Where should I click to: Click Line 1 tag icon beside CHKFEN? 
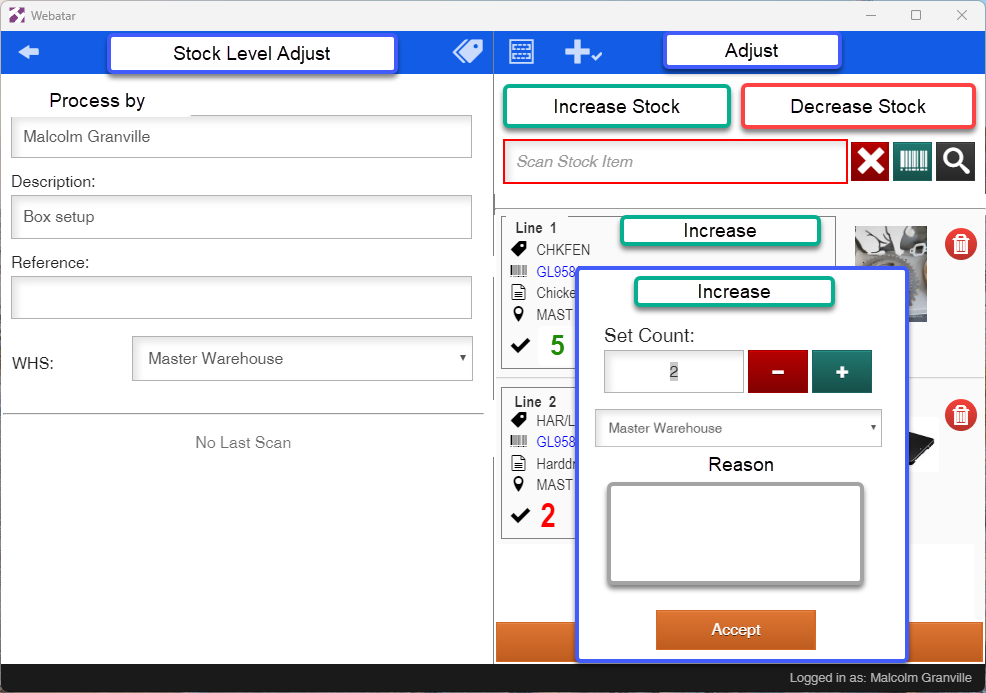519,249
